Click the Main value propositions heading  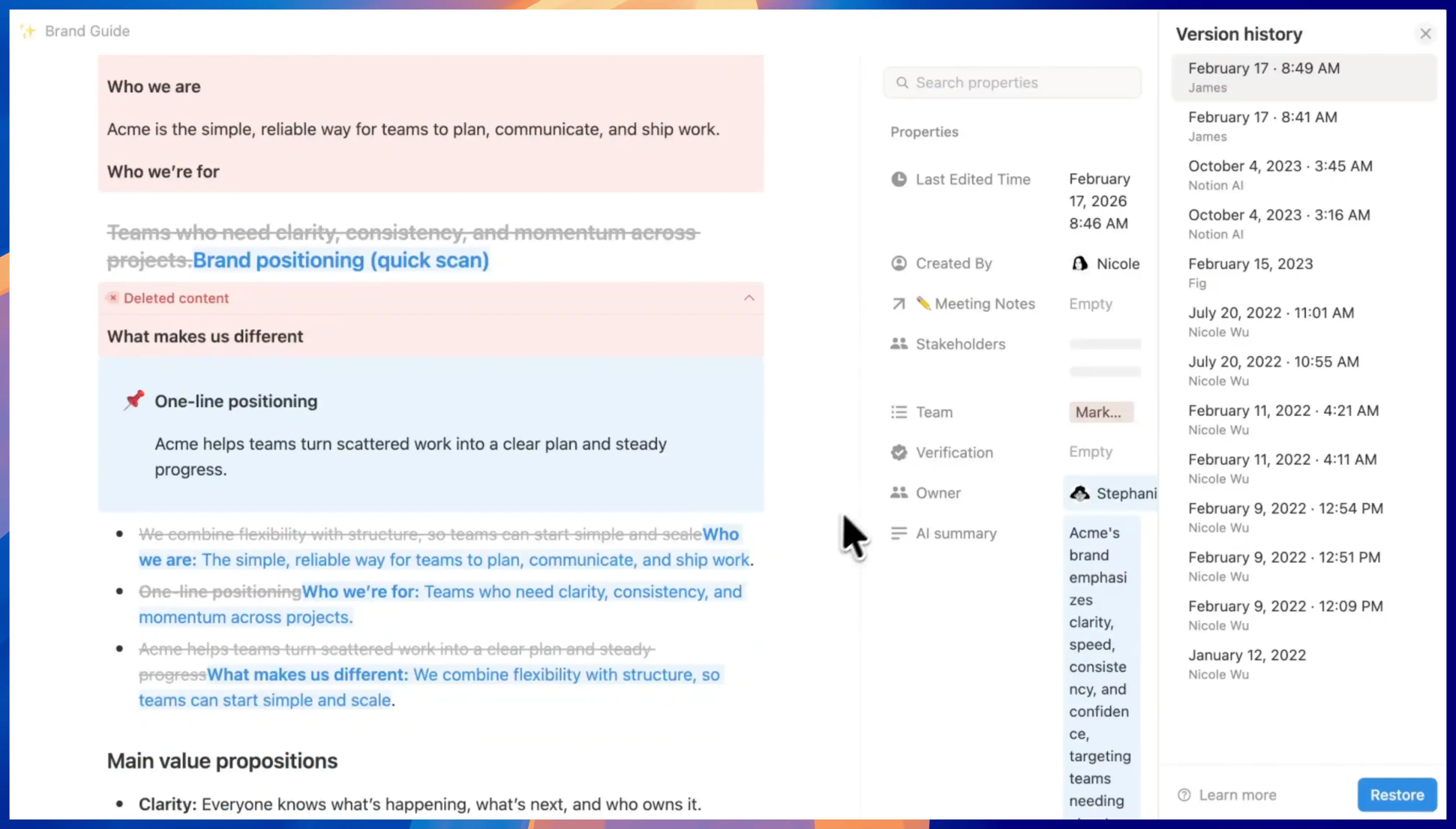coord(222,761)
